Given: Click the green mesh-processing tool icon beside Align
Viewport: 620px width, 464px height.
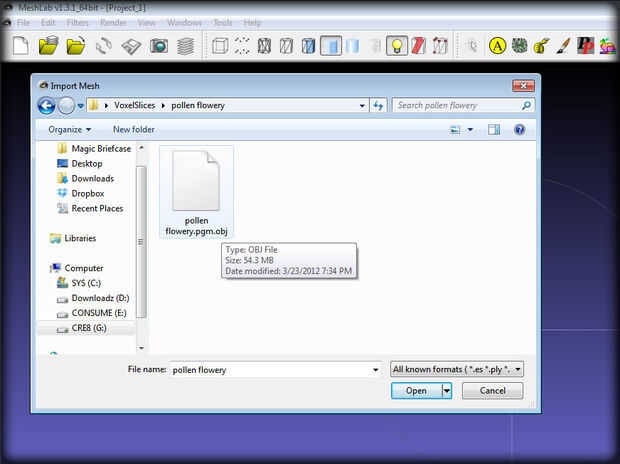Looking at the screenshot, I should click(520, 46).
